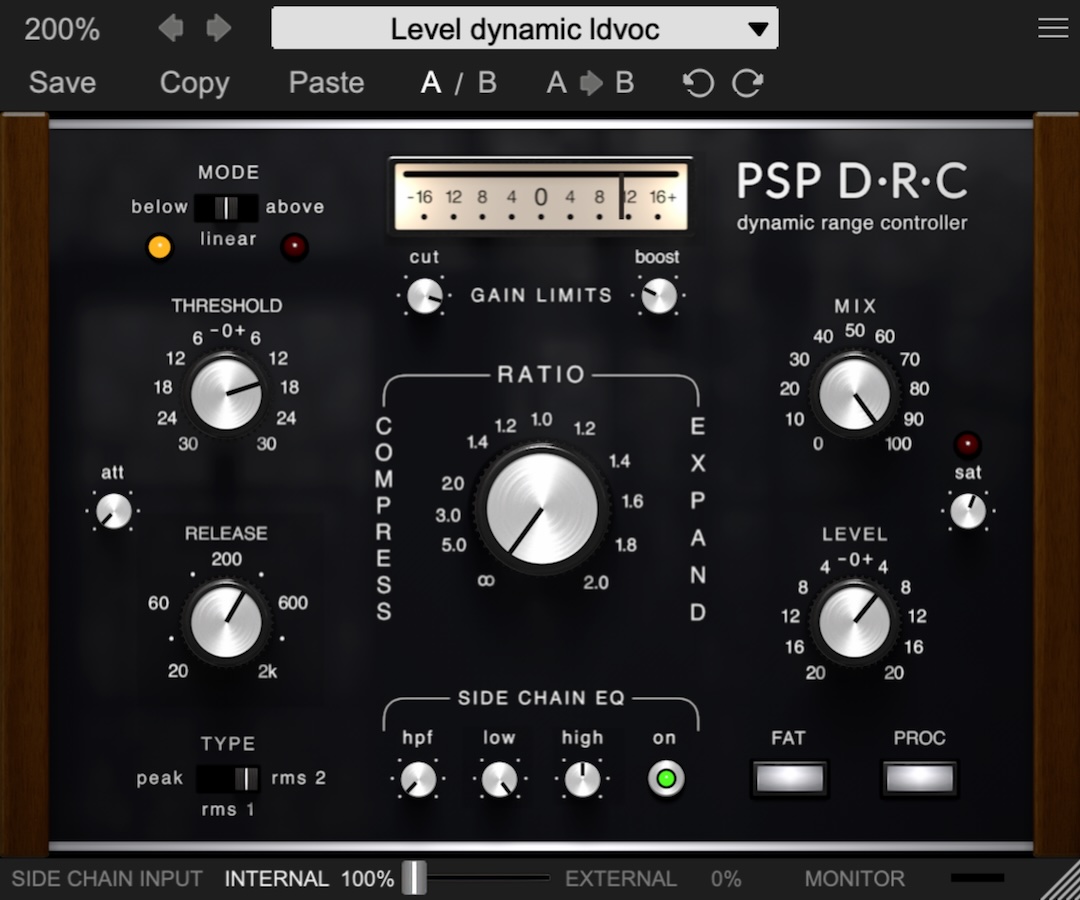Click Paste in the top bar
The image size is (1080, 900).
[326, 83]
